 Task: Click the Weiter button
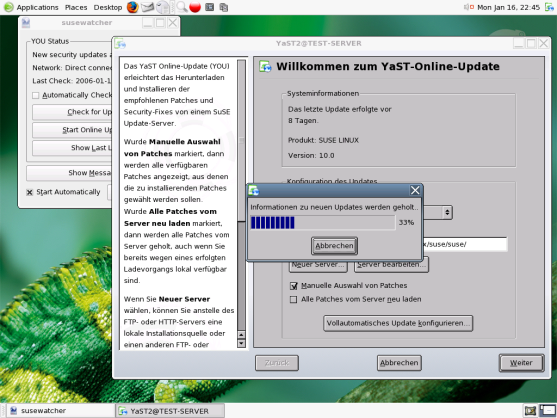tap(521, 363)
